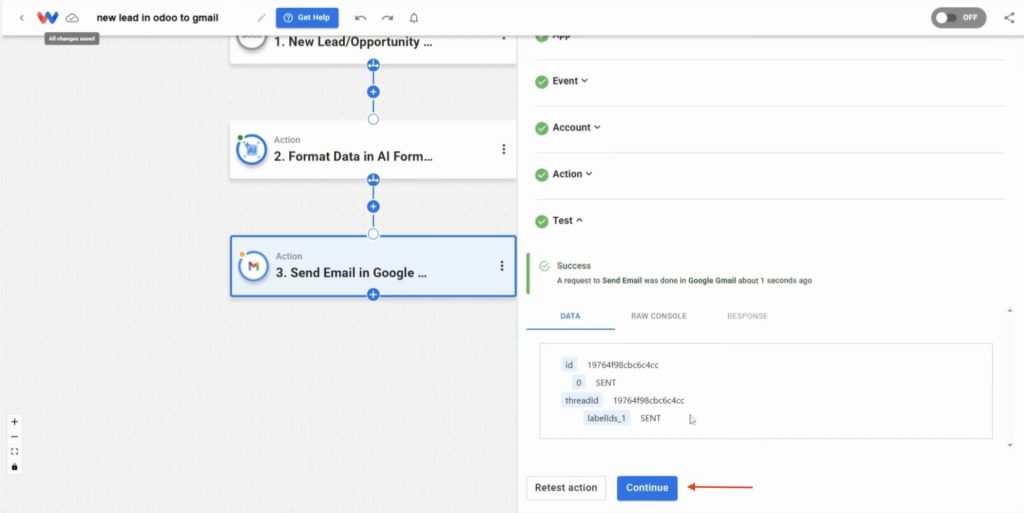Open the notifications bell
The image size is (1024, 513).
click(413, 18)
